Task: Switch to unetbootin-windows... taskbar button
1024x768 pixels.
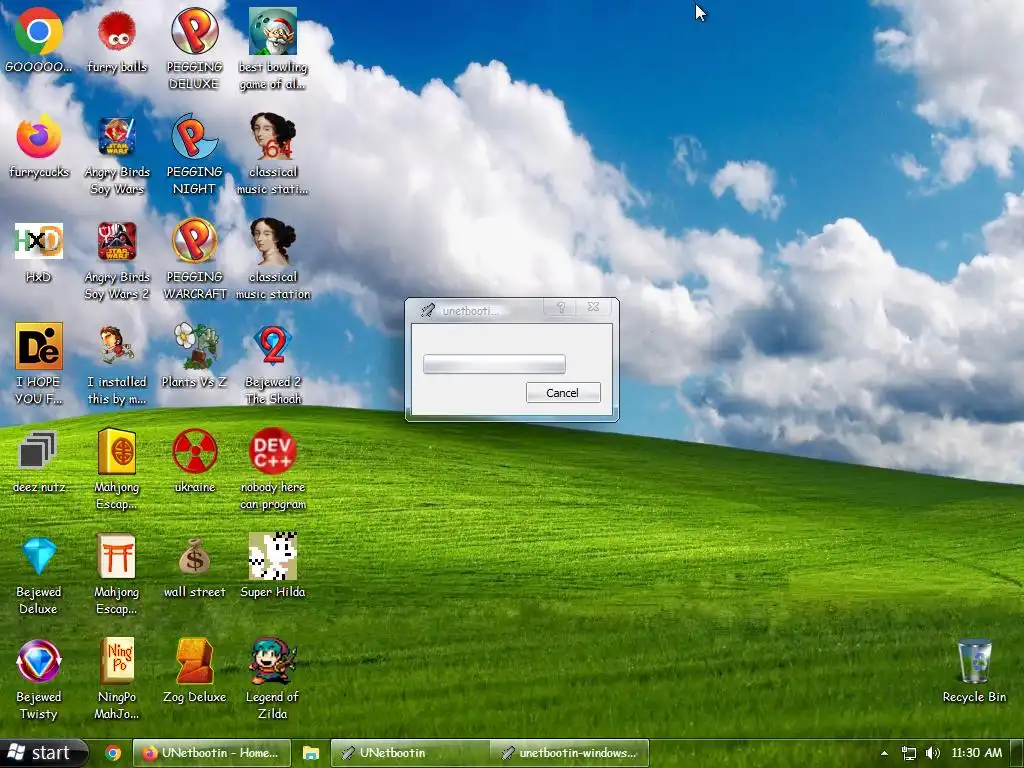Action: tap(569, 753)
